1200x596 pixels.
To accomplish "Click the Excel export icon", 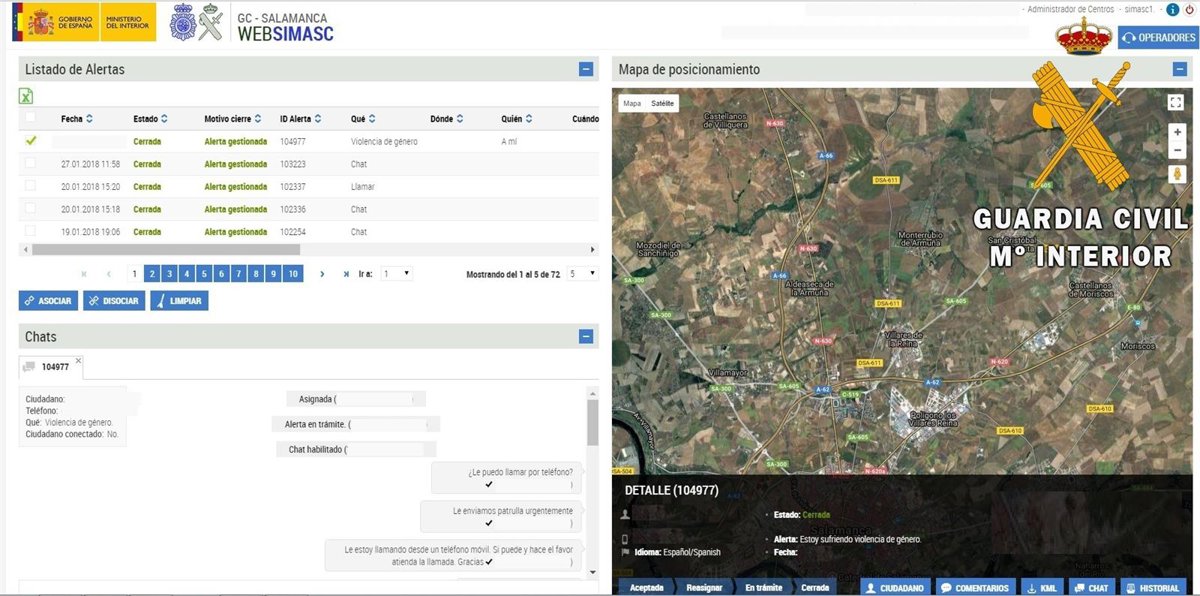I will pos(27,96).
